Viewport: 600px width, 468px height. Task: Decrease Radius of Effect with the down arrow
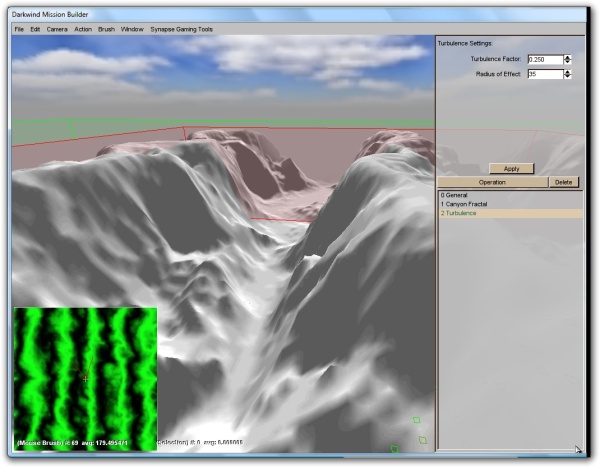tap(568, 78)
